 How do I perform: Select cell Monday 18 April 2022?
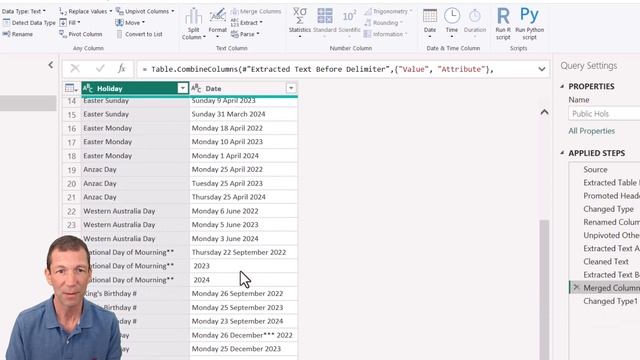[x=244, y=128]
